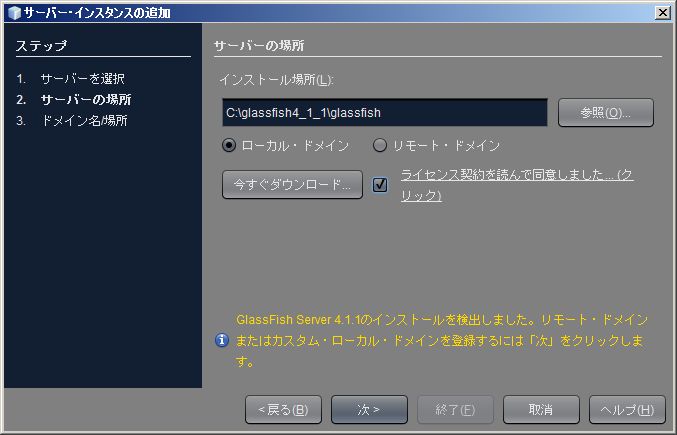Close the サーバー・インスタンスの追加 dialog
The width and height of the screenshot is (677, 435).
click(x=662, y=13)
